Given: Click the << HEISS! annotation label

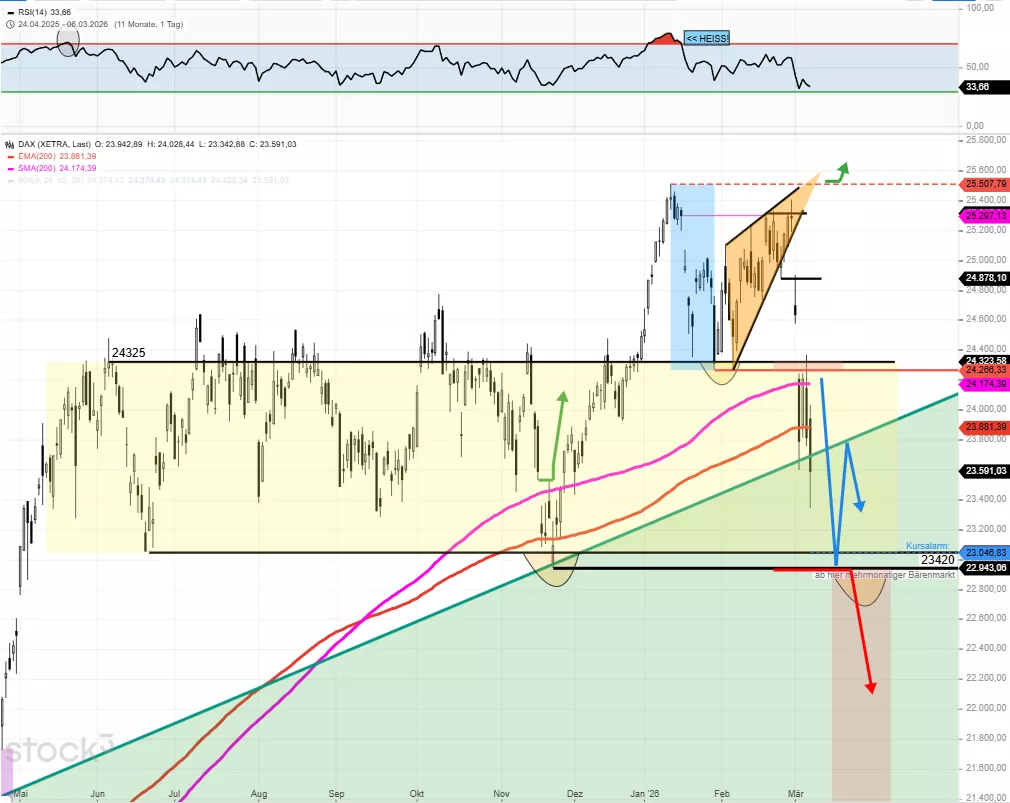Looking at the screenshot, I should tap(707, 38).
